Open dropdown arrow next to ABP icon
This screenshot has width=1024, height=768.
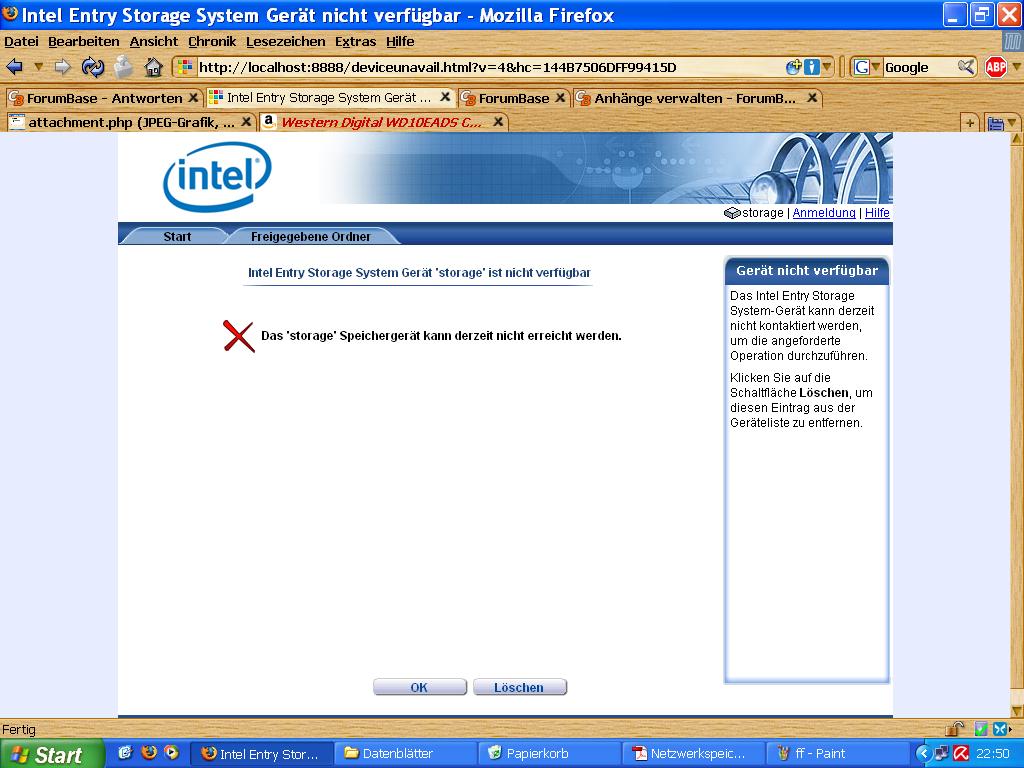pyautogui.click(x=1016, y=67)
